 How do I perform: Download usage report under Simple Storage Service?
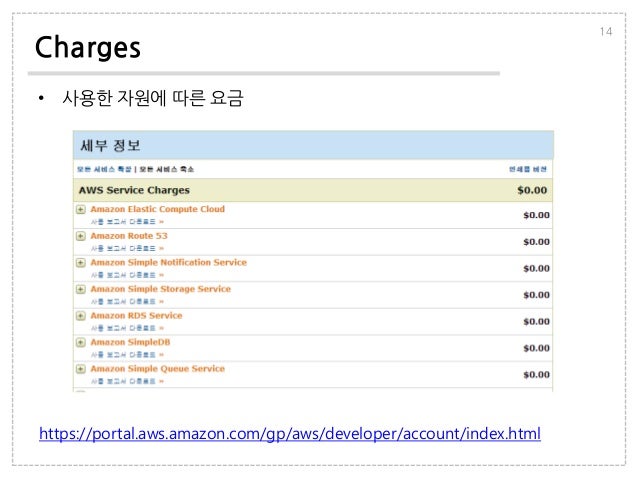[x=127, y=302]
